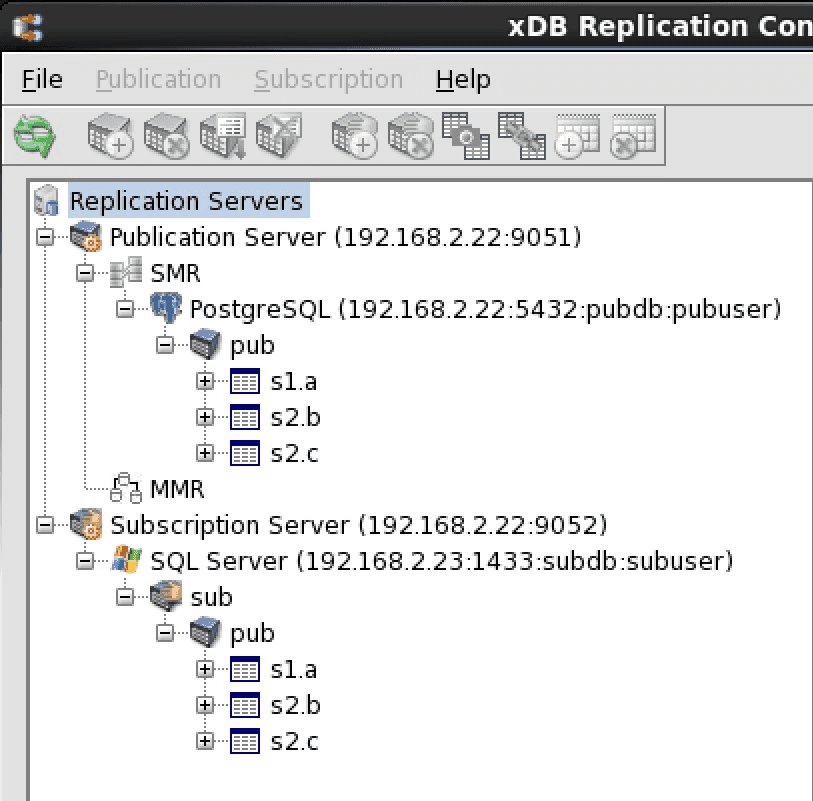Click the calendar-plus schedule toolbar icon

point(577,136)
